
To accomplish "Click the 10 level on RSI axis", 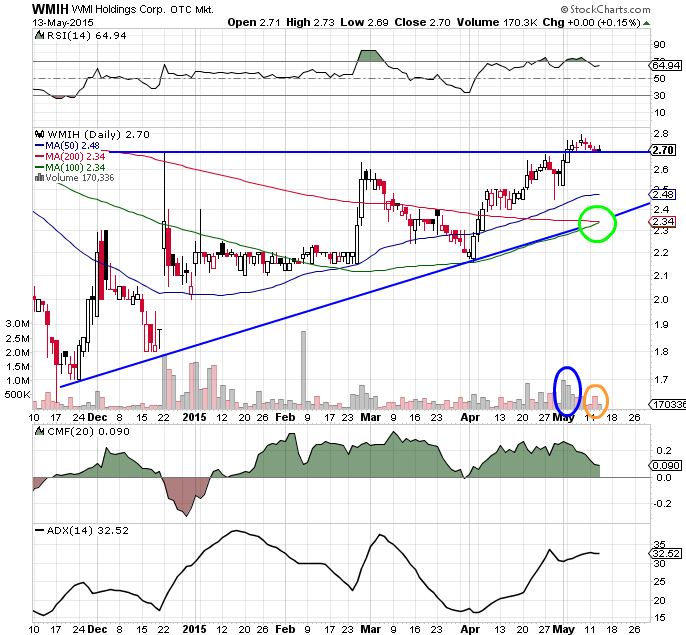I will [659, 113].
